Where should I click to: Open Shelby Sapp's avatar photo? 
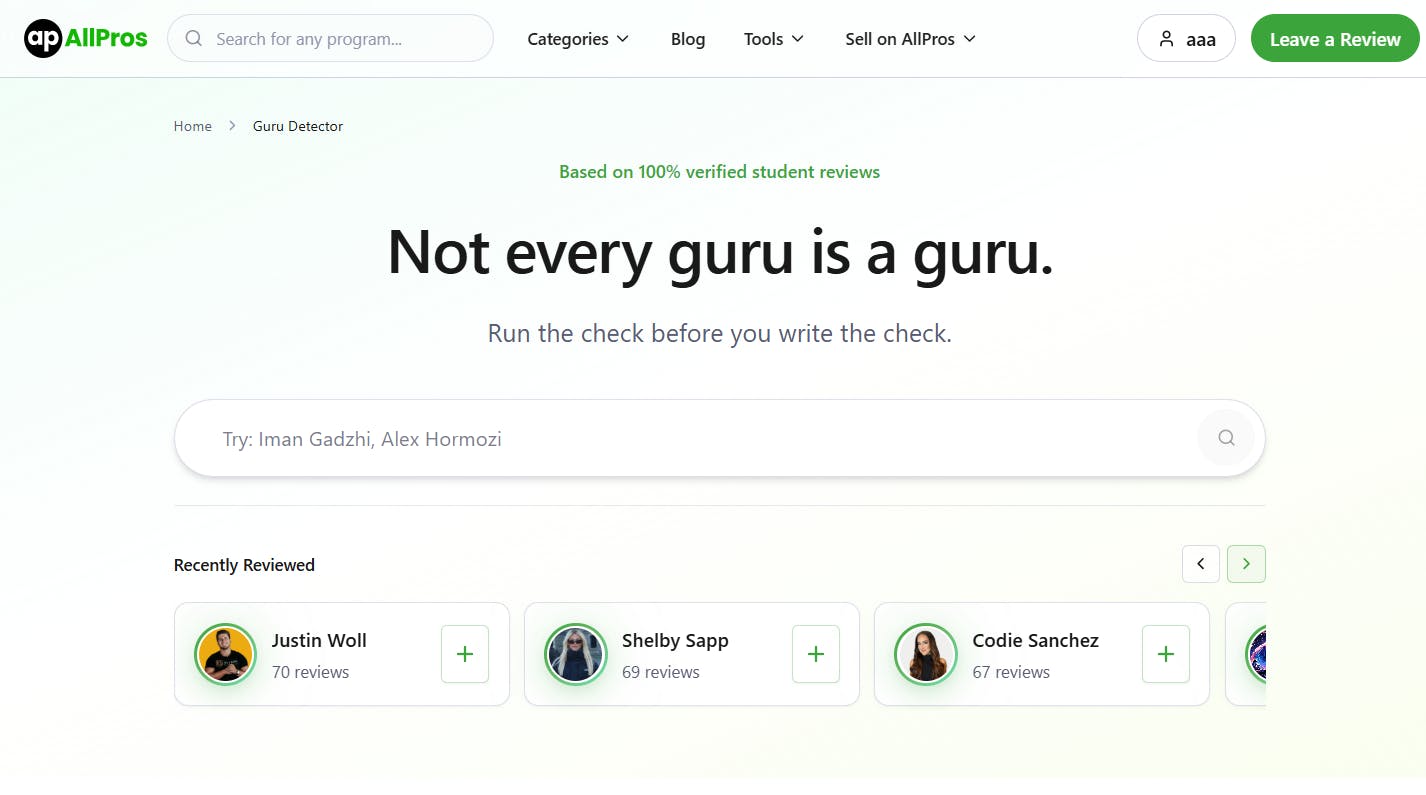(576, 654)
